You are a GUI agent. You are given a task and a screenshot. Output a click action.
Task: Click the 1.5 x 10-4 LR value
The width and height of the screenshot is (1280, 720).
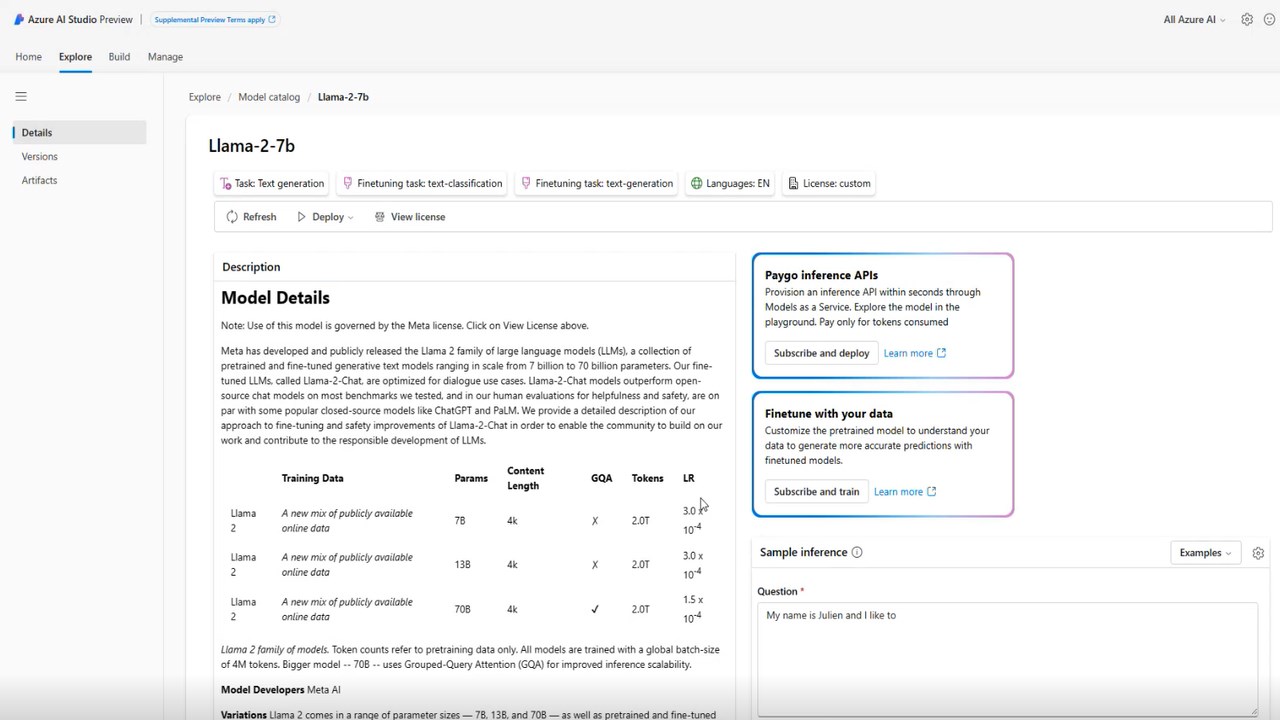click(693, 608)
